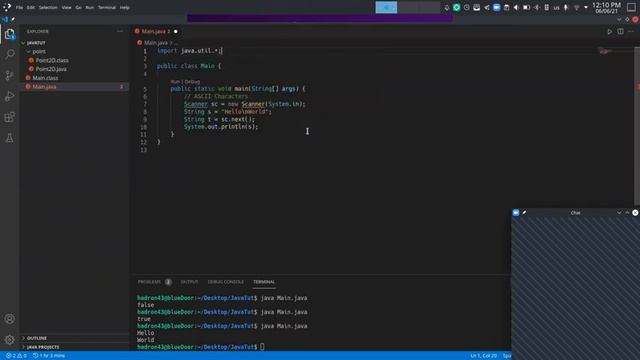Open the Run and Debug view
This screenshot has width=640, height=360.
point(9,96)
